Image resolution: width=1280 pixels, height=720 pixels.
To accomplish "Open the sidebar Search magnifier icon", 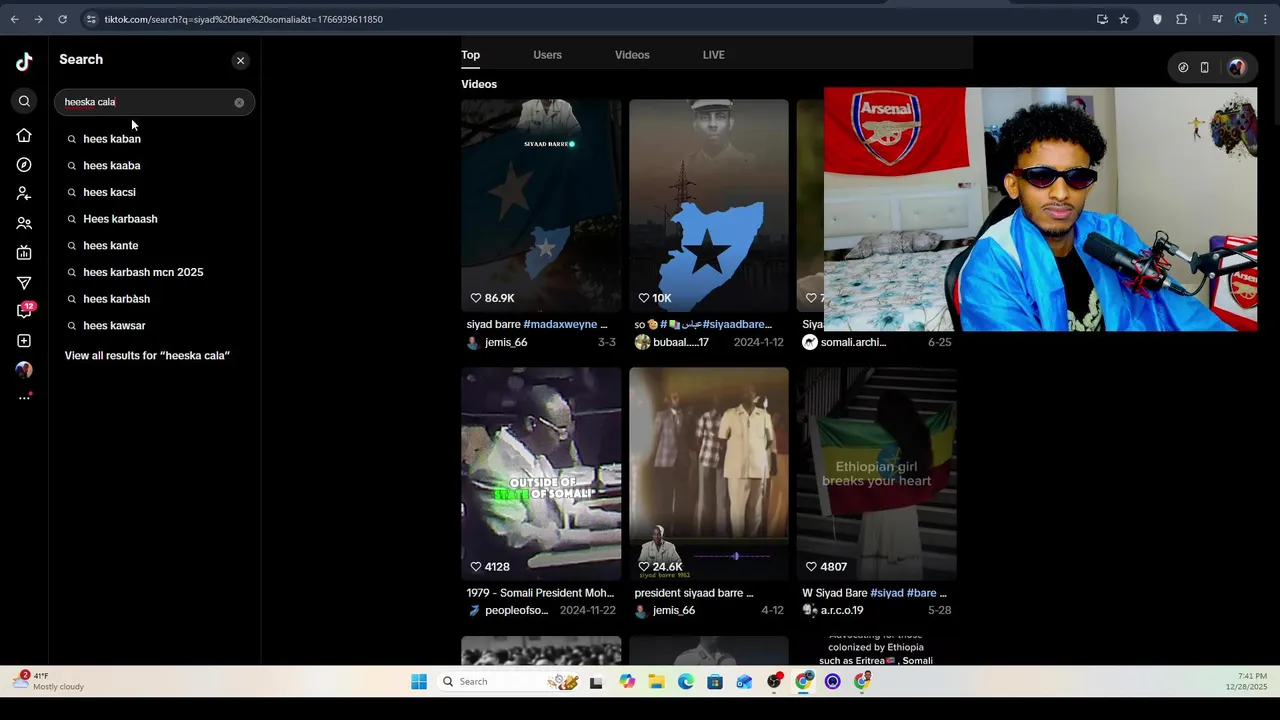I will [x=24, y=101].
